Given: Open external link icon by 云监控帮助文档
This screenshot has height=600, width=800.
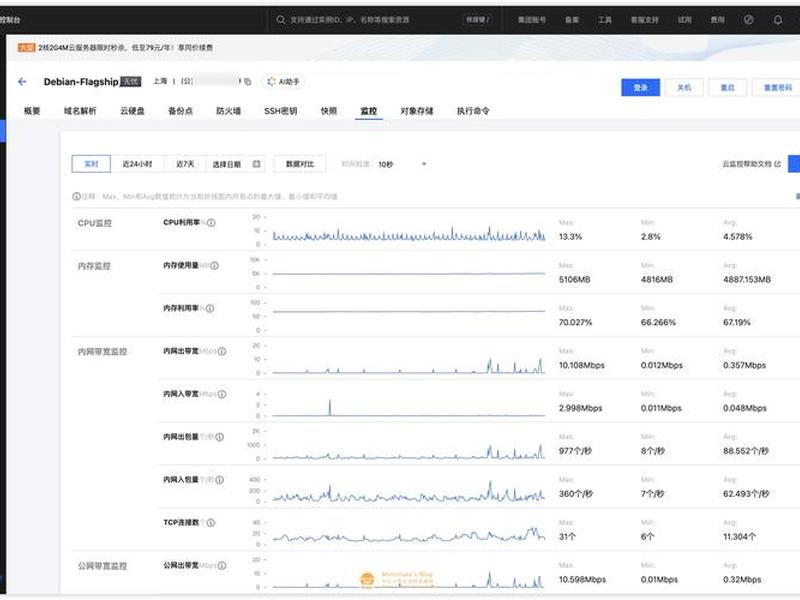Looking at the screenshot, I should coord(778,164).
